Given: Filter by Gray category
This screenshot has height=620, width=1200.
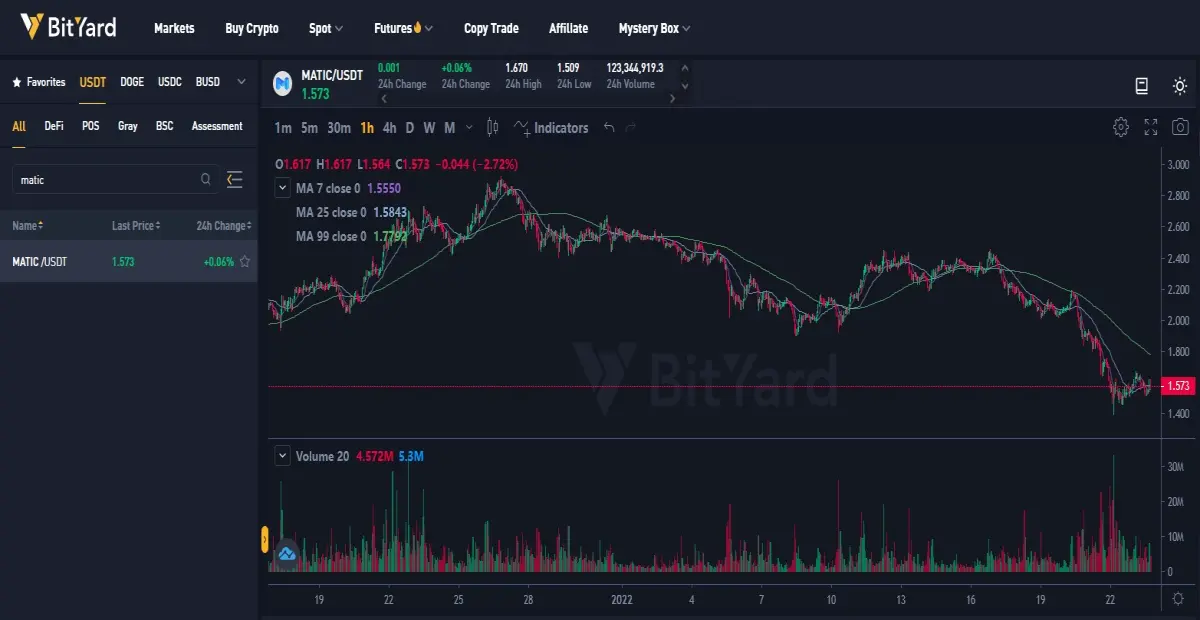Looking at the screenshot, I should coord(128,126).
